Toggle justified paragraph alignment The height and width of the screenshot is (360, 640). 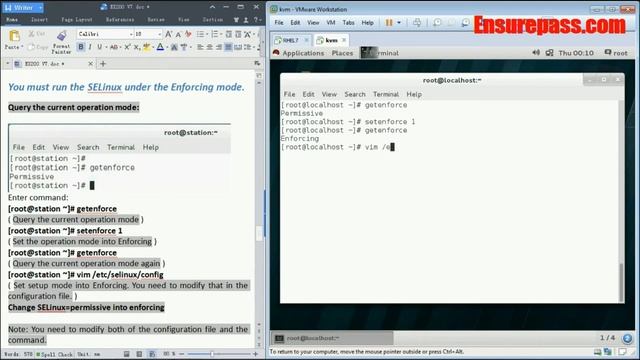tap(228, 47)
